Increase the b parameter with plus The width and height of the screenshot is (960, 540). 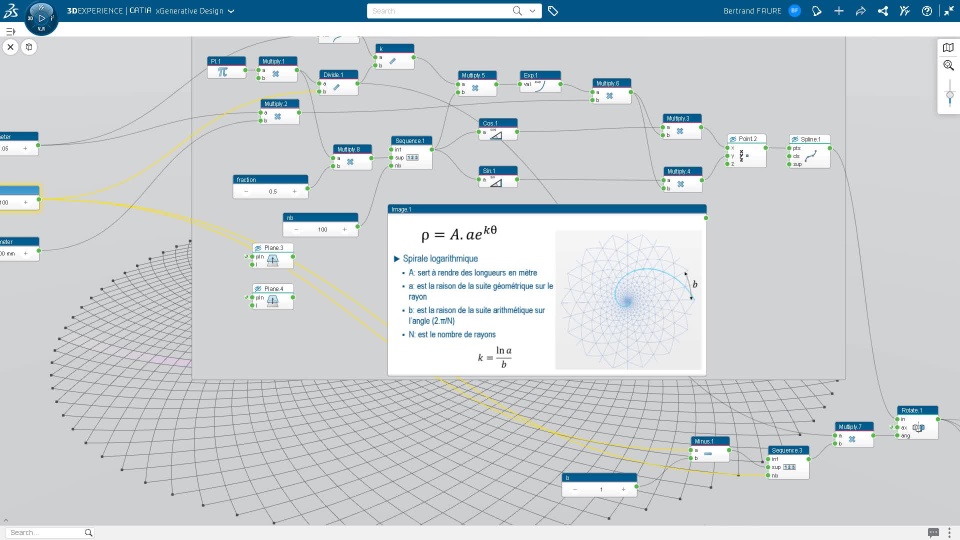623,490
